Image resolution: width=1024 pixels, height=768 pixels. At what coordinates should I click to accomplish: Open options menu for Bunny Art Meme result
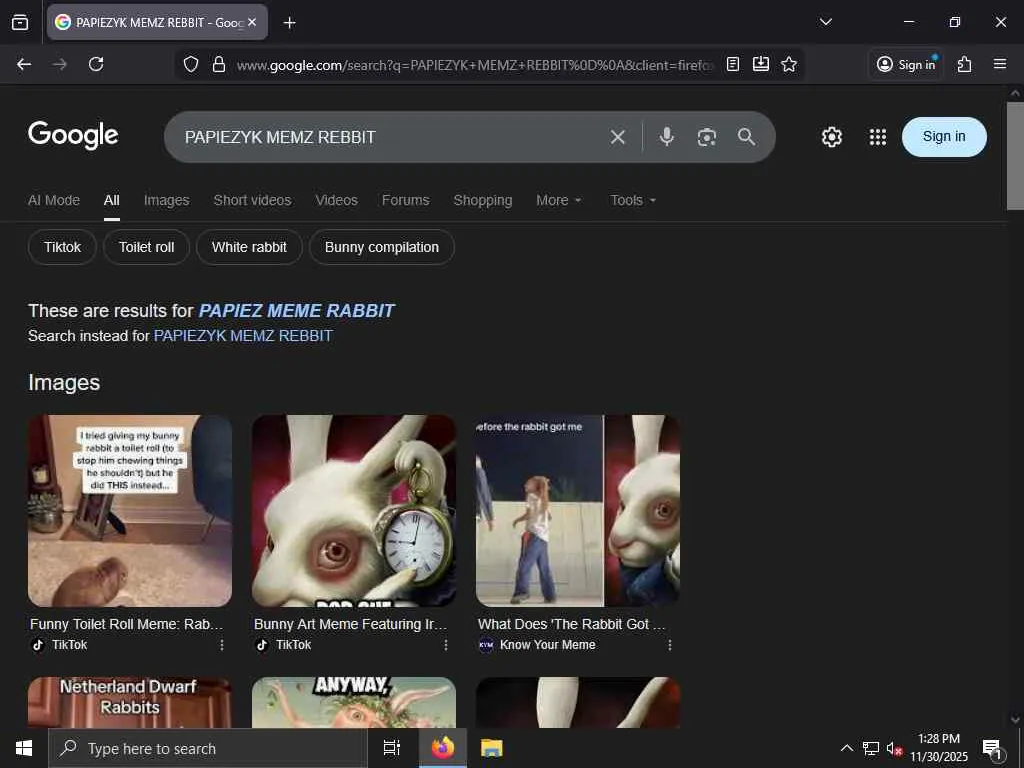(x=446, y=645)
